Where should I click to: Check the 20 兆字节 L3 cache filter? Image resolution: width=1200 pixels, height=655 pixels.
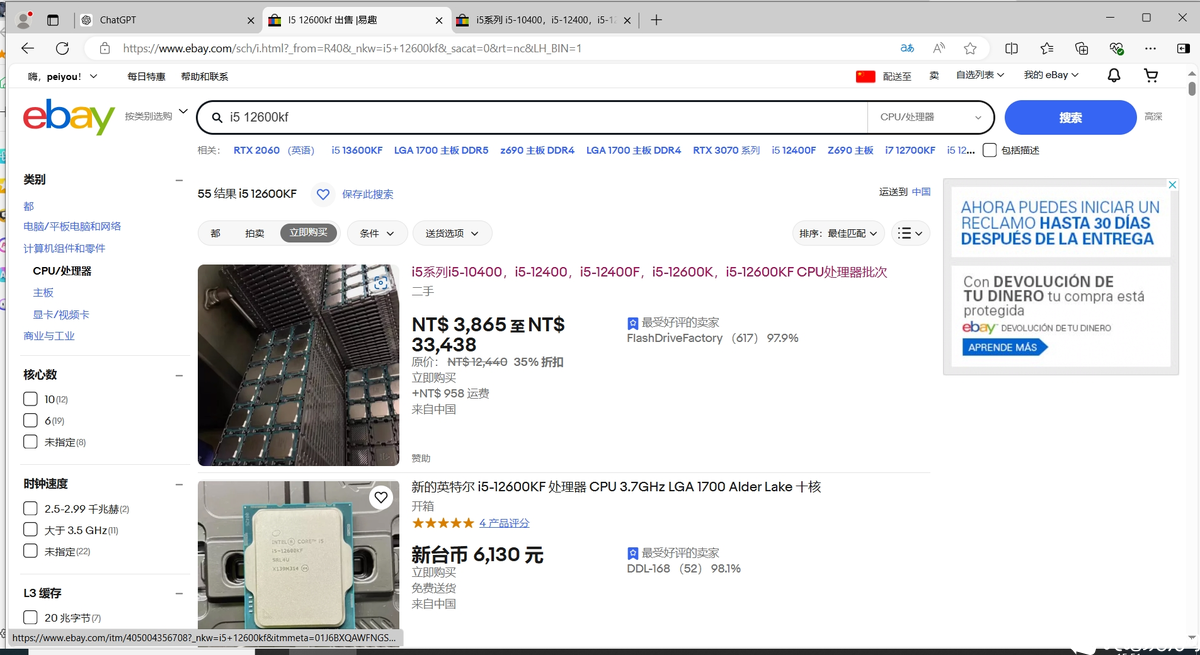pos(30,618)
